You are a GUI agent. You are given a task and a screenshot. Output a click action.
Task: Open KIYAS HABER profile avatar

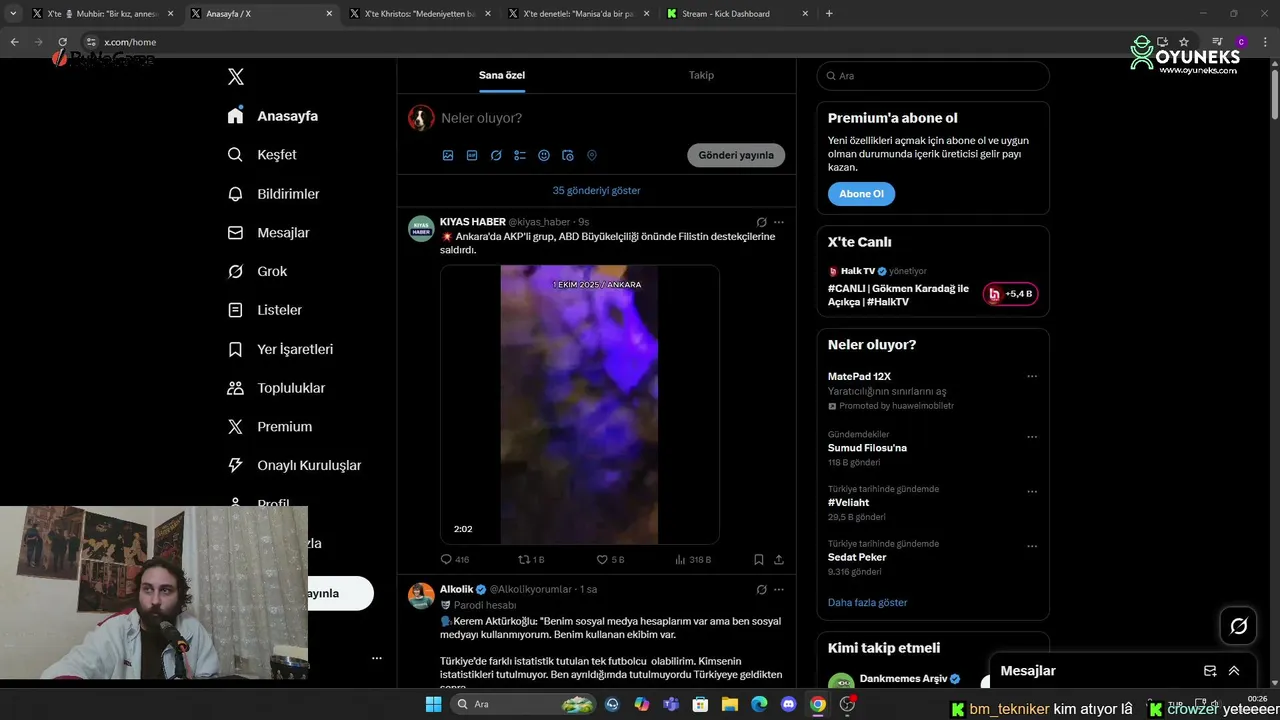pos(421,229)
